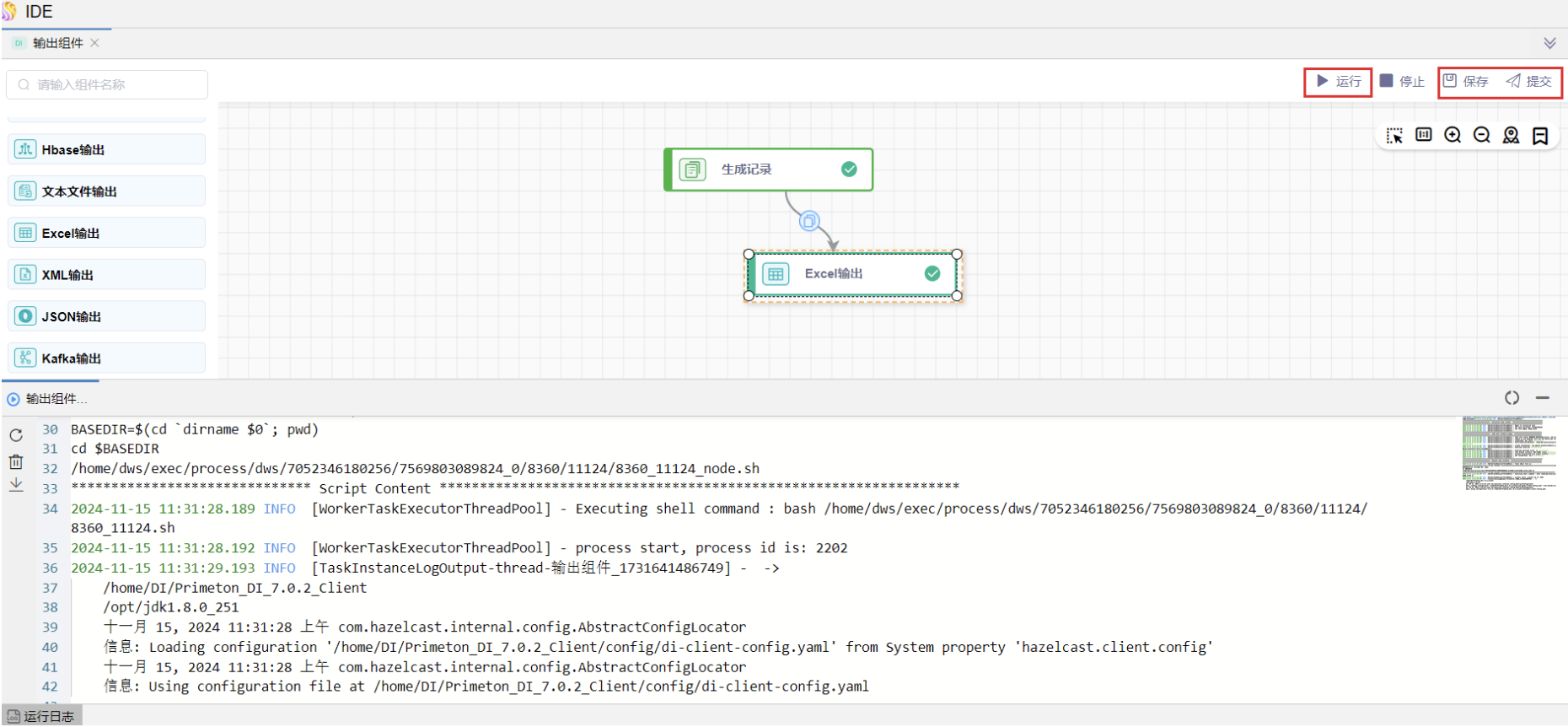Switch to the 运行日志 tab
The width and height of the screenshot is (1568, 727).
(41, 716)
